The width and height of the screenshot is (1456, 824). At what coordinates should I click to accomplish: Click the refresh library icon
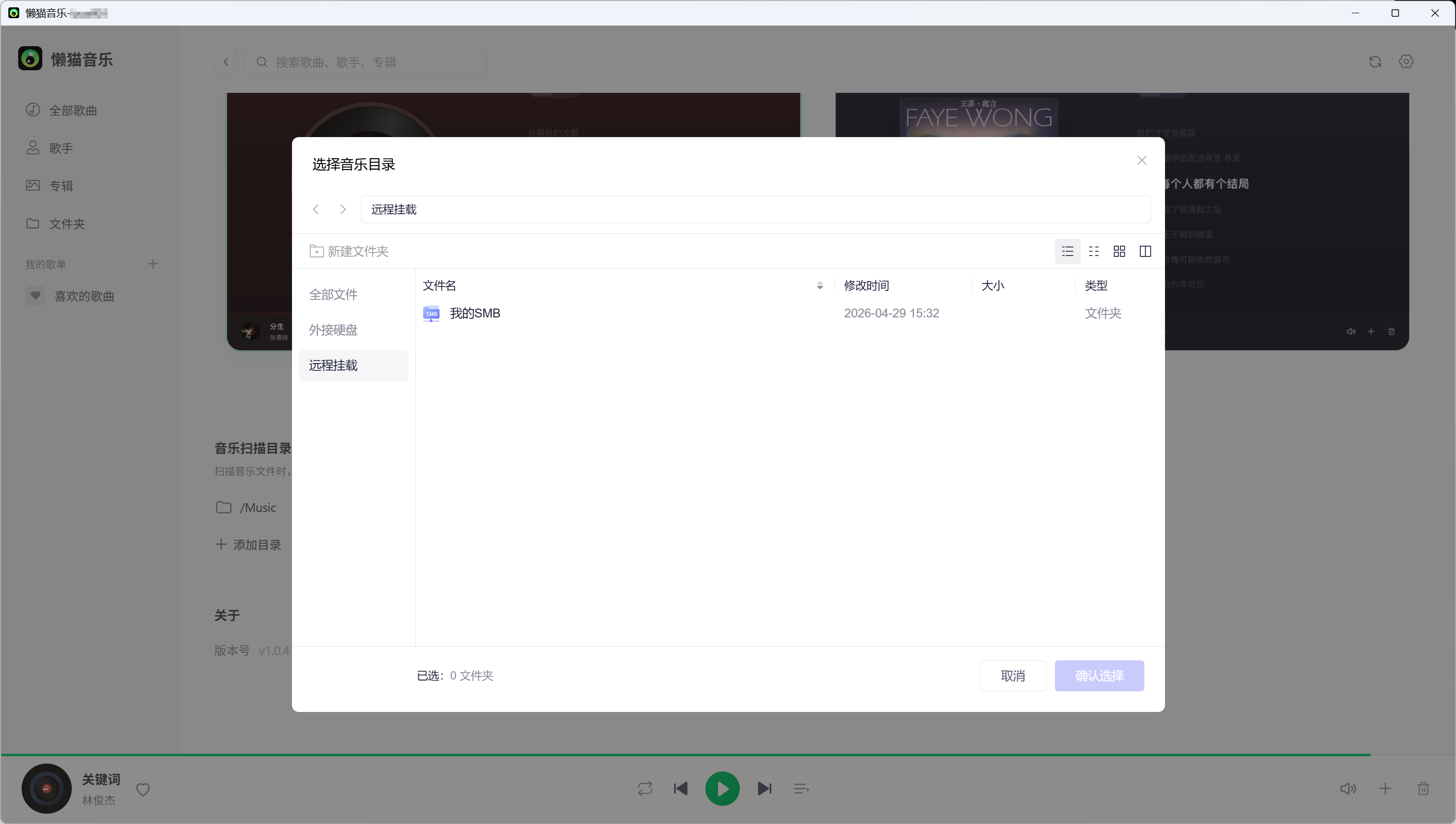coord(1375,62)
